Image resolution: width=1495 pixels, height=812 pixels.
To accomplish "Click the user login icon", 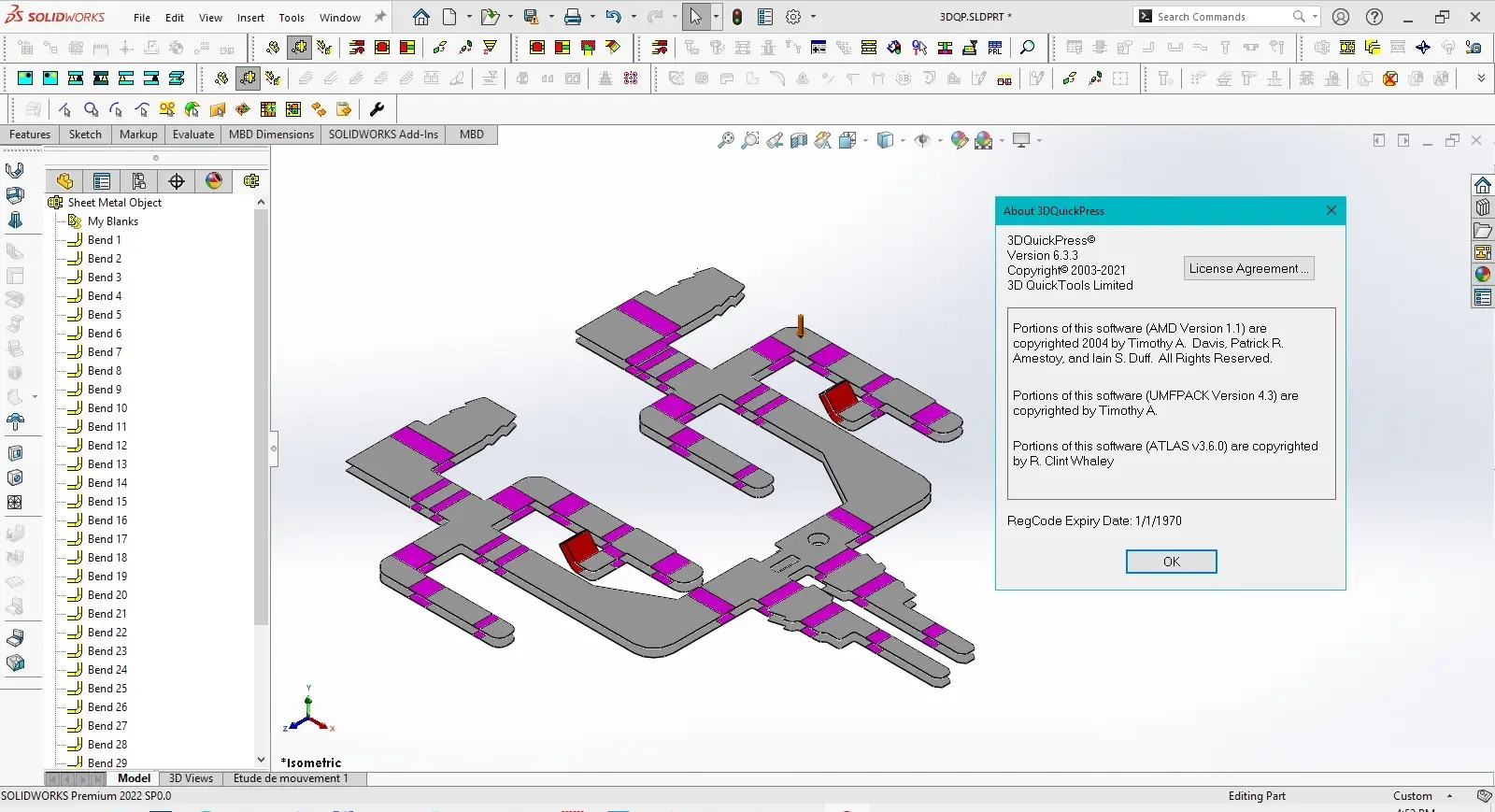I will (x=1341, y=17).
